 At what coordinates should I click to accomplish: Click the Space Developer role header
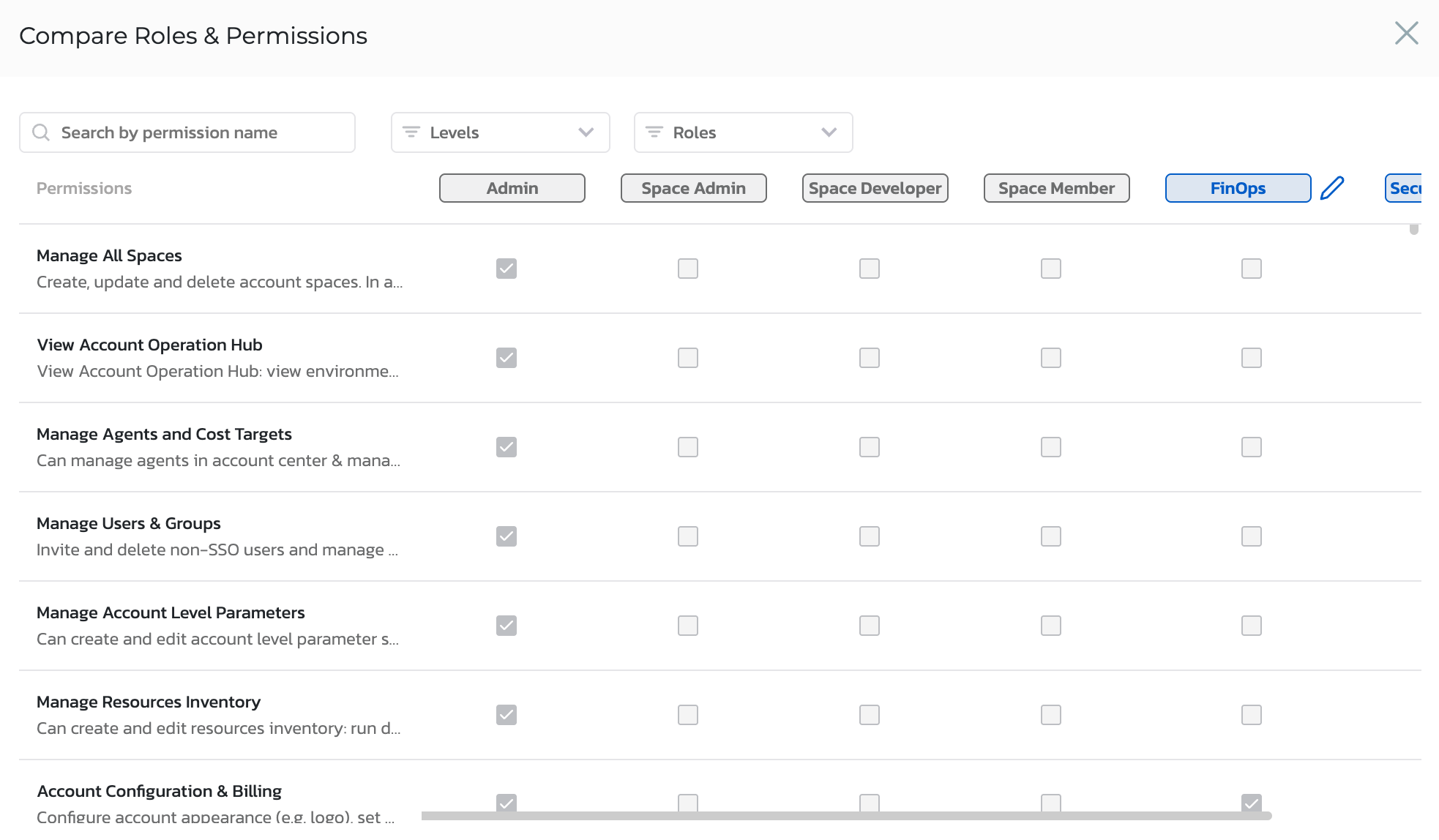pyautogui.click(x=875, y=188)
